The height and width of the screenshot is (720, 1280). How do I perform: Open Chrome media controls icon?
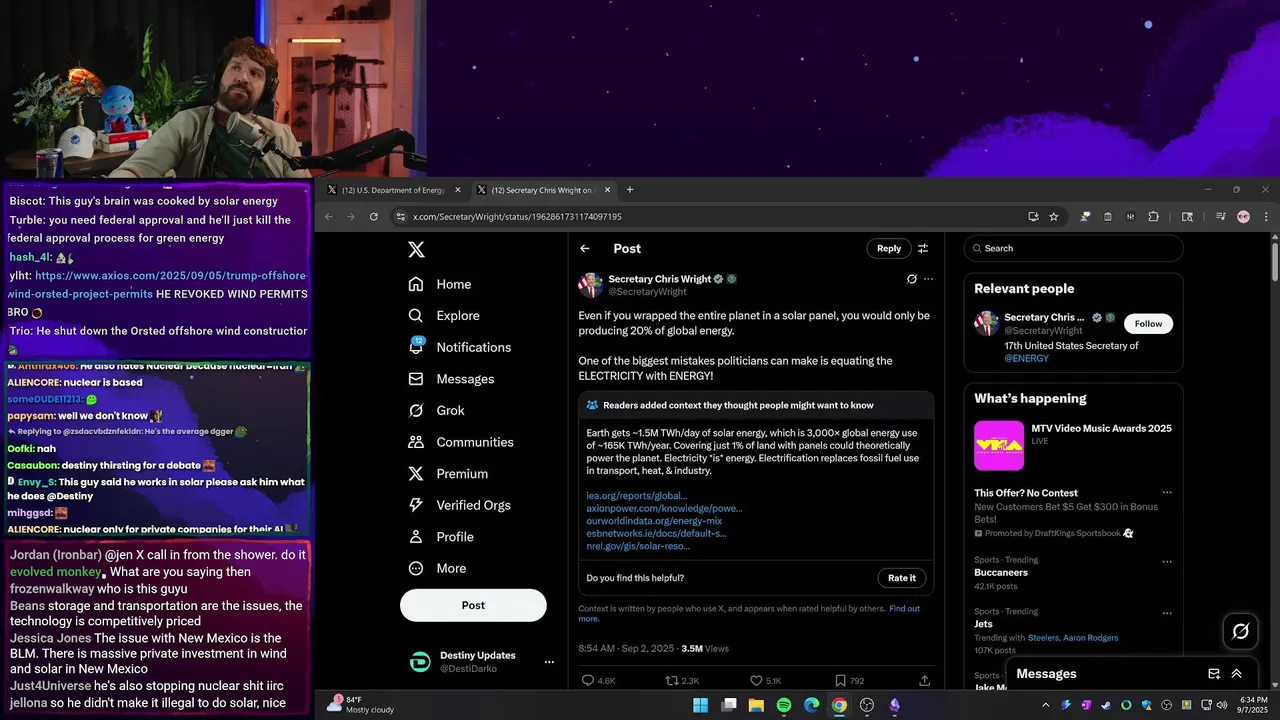(1221, 216)
